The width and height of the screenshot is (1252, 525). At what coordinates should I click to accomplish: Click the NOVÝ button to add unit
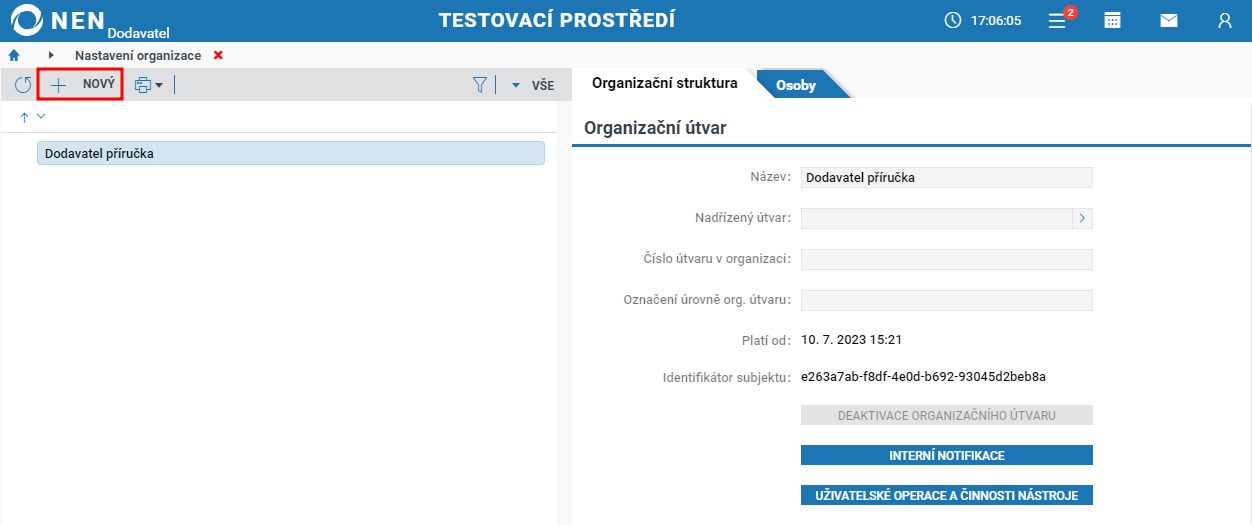point(80,85)
